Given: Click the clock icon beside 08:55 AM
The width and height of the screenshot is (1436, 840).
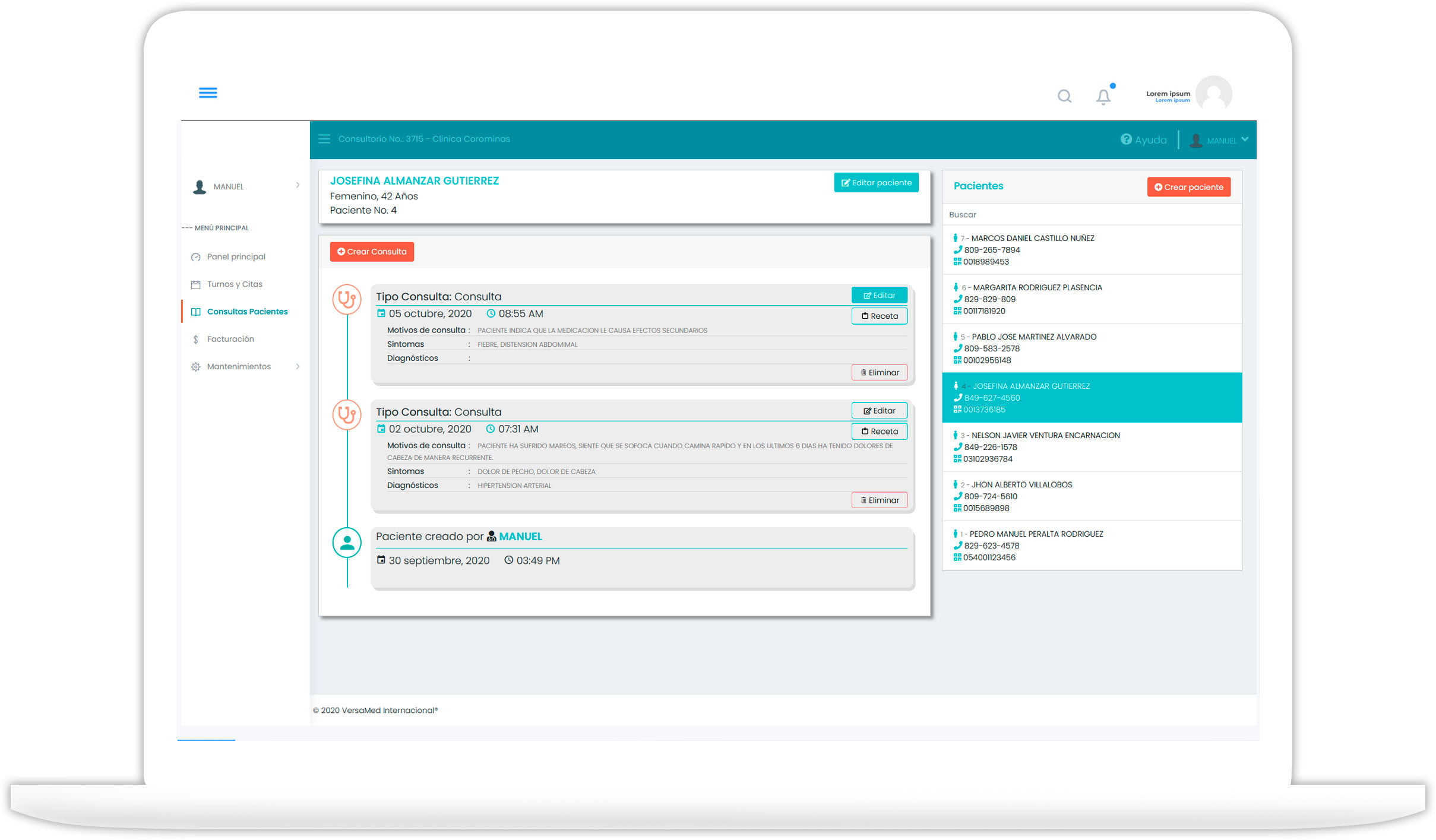Looking at the screenshot, I should (x=491, y=313).
